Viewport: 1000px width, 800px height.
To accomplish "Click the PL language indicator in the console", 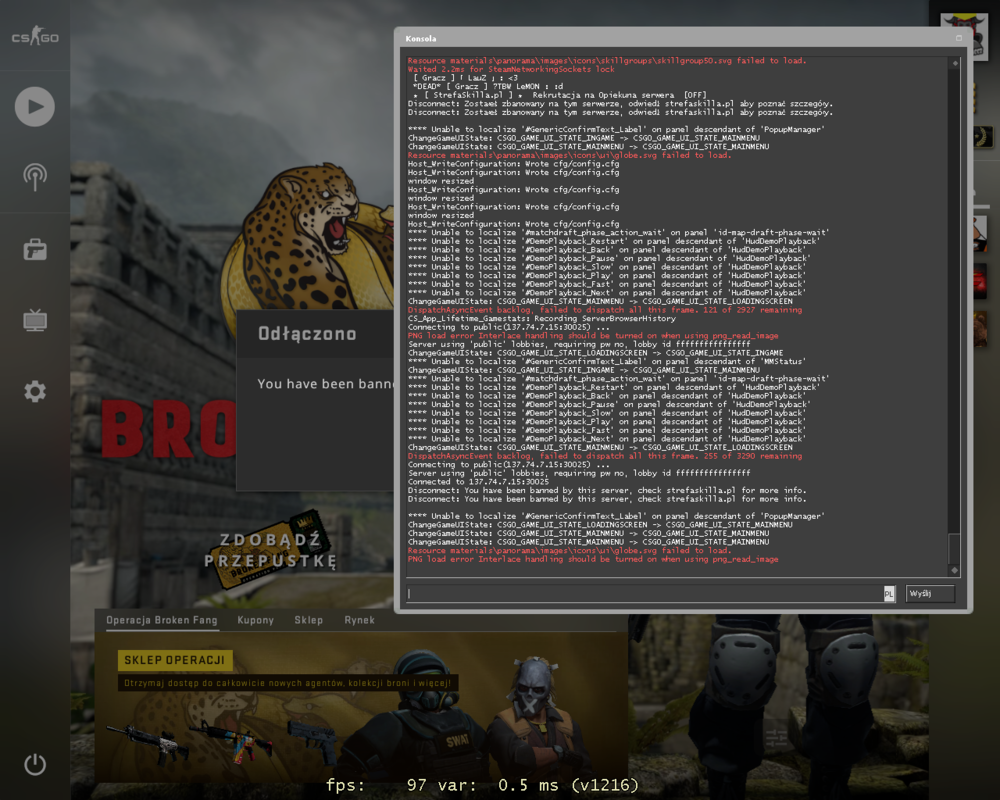I will coord(889,594).
